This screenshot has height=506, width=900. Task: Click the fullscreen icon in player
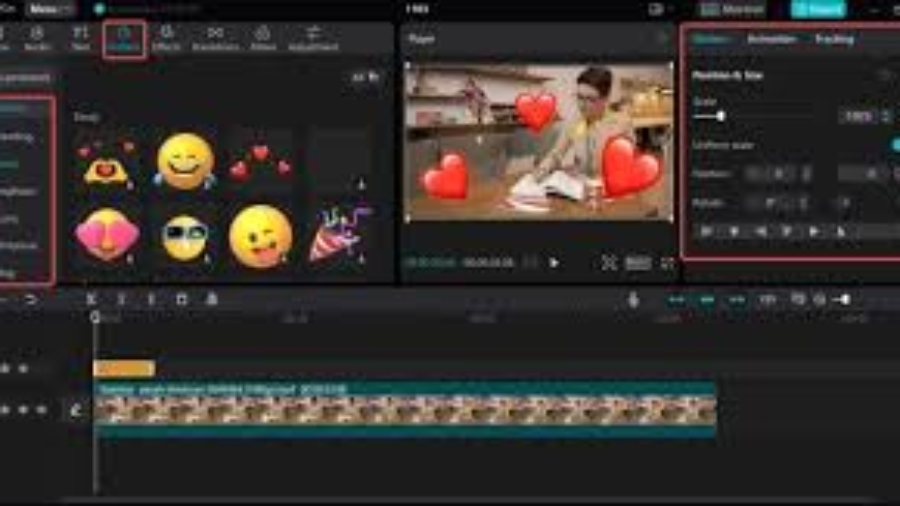coord(667,263)
